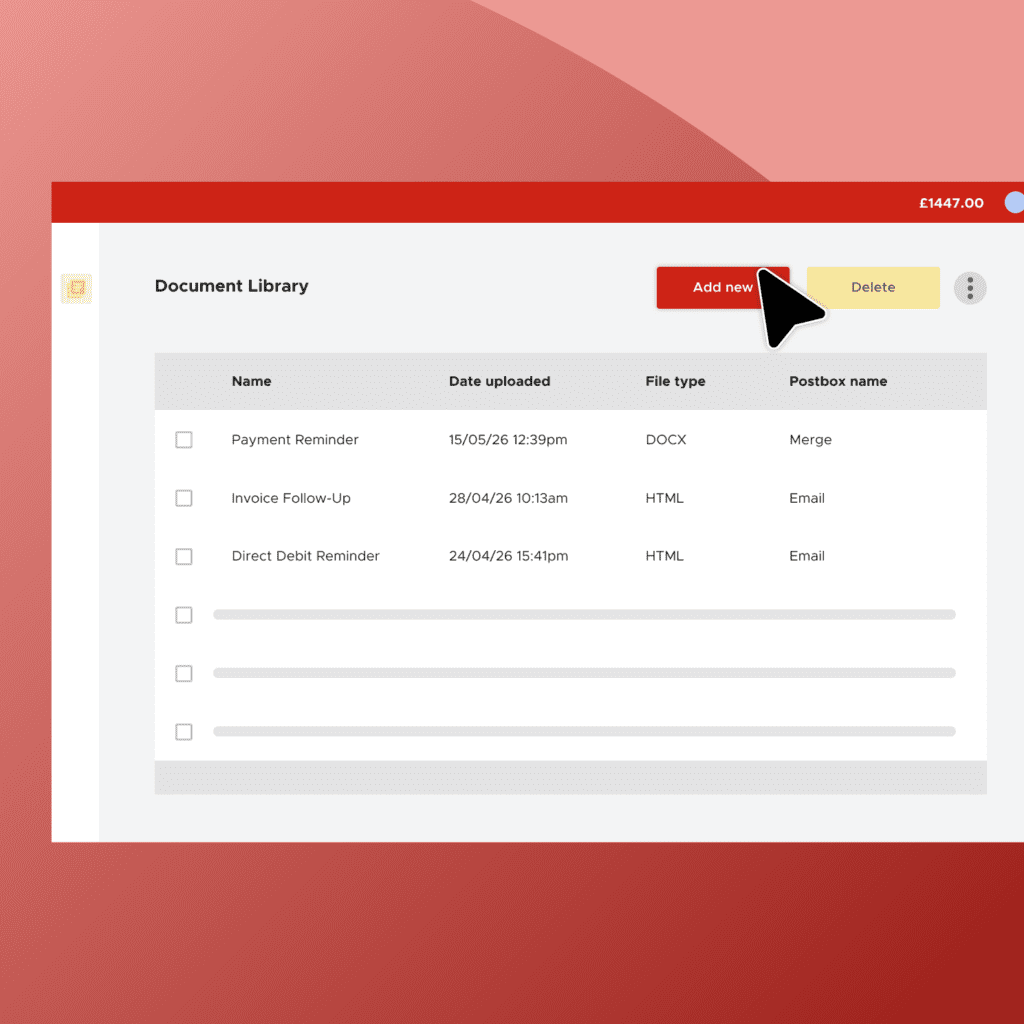Click the DOCX file type cell
The width and height of the screenshot is (1024, 1024).
[x=666, y=440]
